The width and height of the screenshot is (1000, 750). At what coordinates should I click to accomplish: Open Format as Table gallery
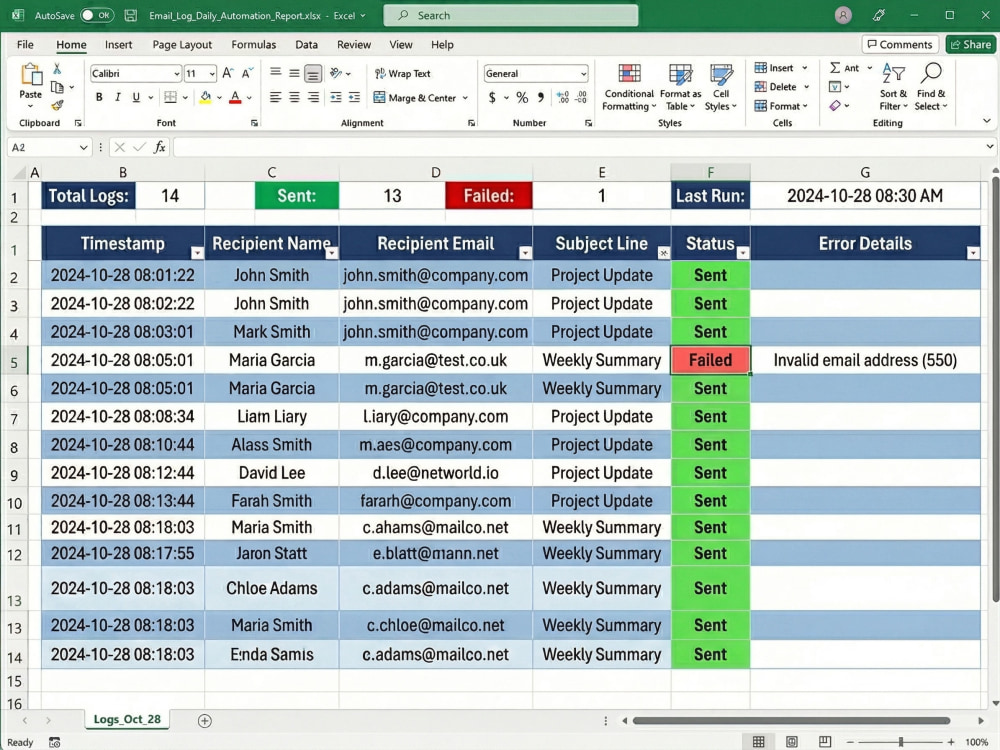(x=680, y=87)
